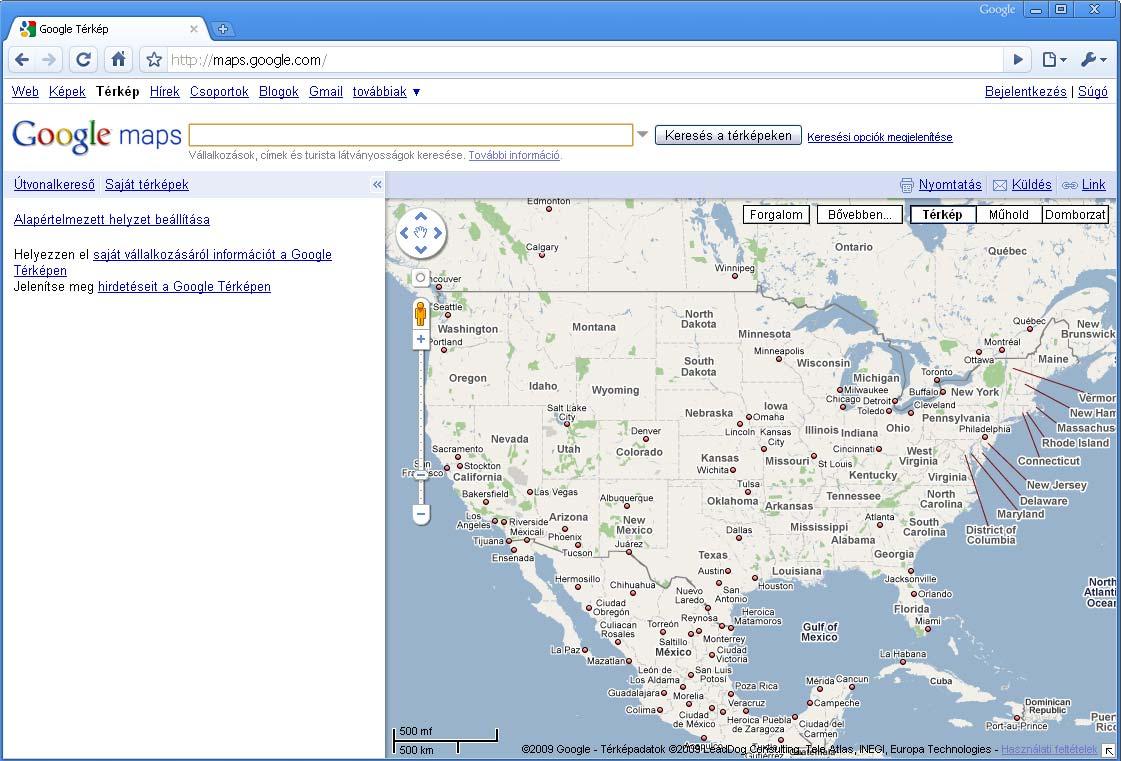Zoom out with the minus button
Image resolution: width=1121 pixels, height=761 pixels.
(x=421, y=514)
